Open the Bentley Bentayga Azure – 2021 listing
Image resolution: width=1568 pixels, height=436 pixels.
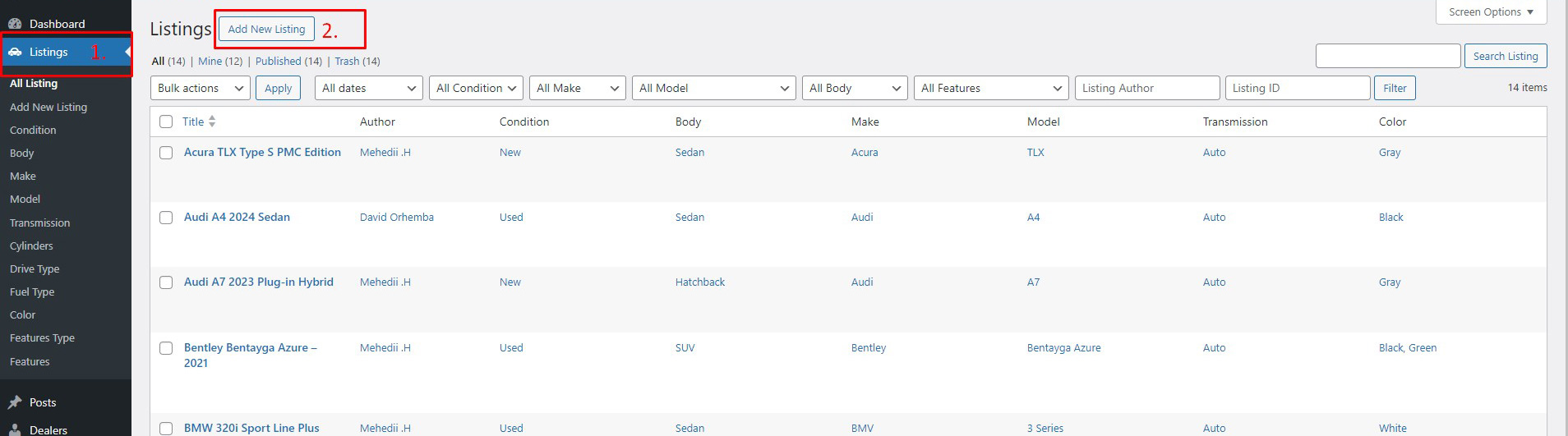(x=251, y=356)
